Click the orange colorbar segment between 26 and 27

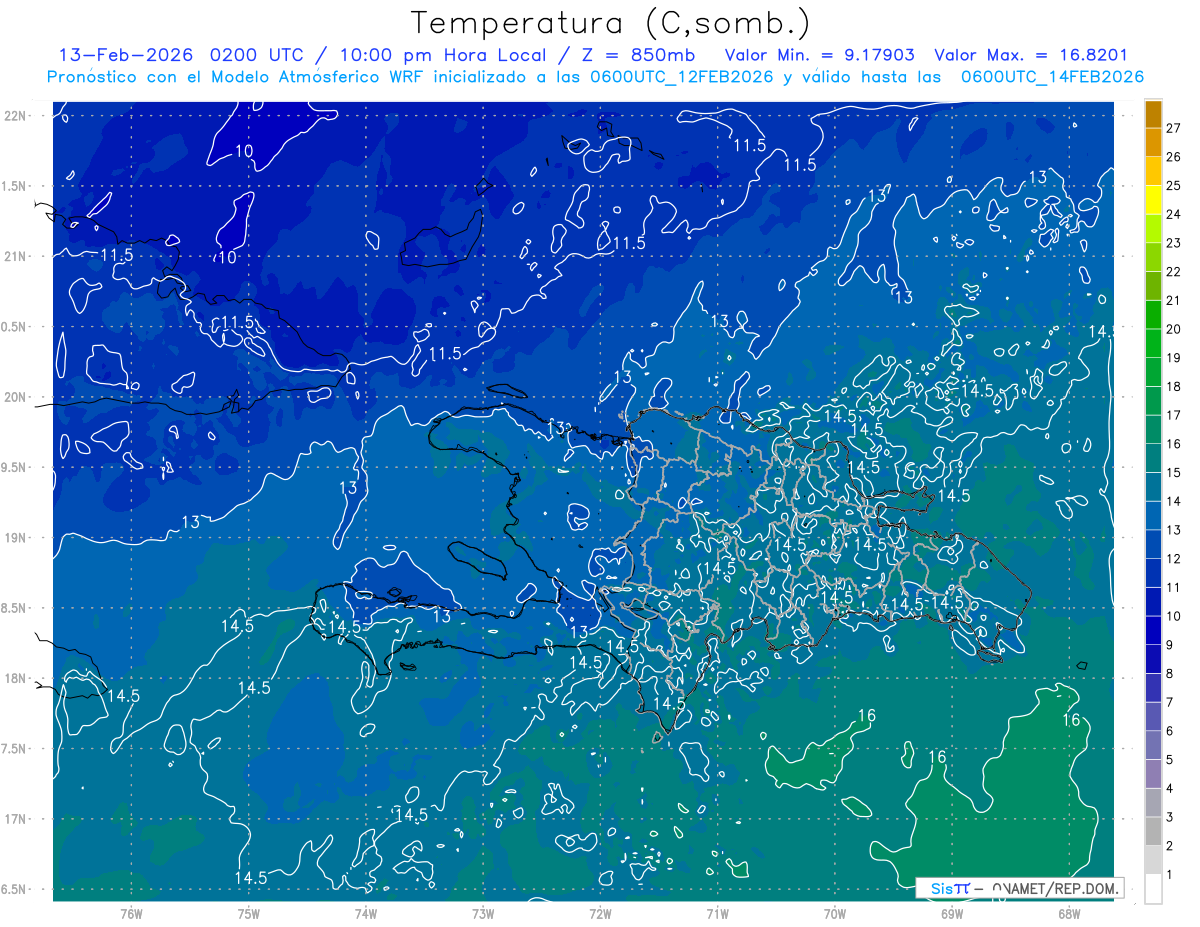coord(1153,143)
